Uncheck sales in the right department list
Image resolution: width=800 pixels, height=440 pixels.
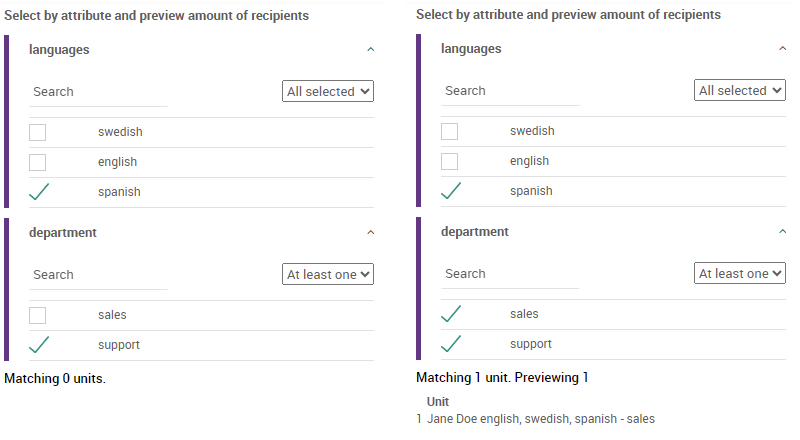(x=451, y=314)
